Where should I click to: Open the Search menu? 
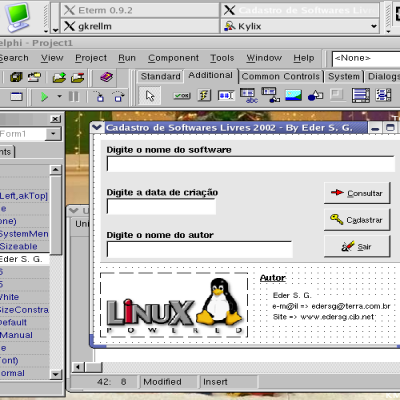14,58
